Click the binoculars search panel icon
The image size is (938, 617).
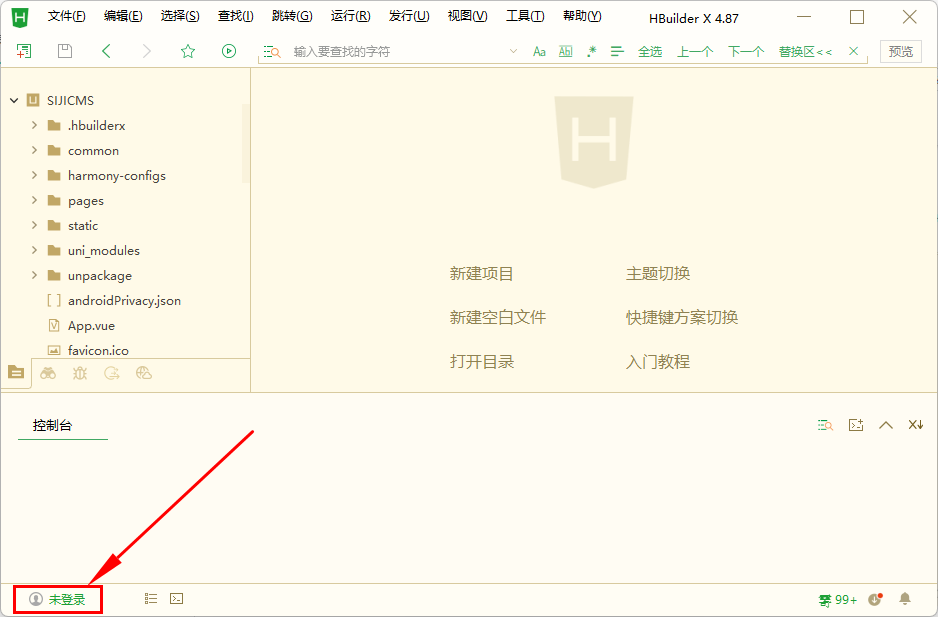click(x=48, y=373)
